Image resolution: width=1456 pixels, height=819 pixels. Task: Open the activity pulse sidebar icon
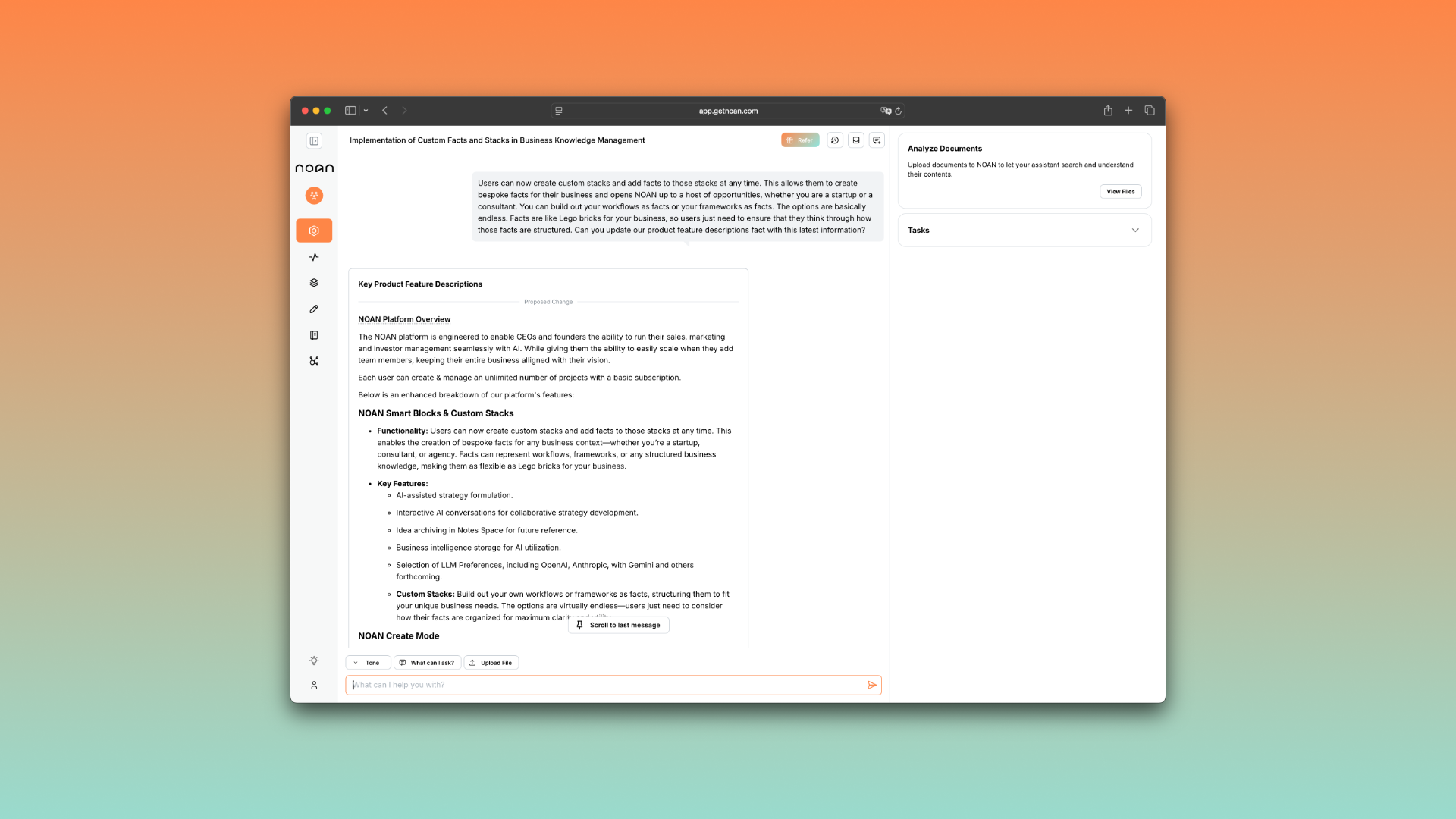click(x=314, y=257)
